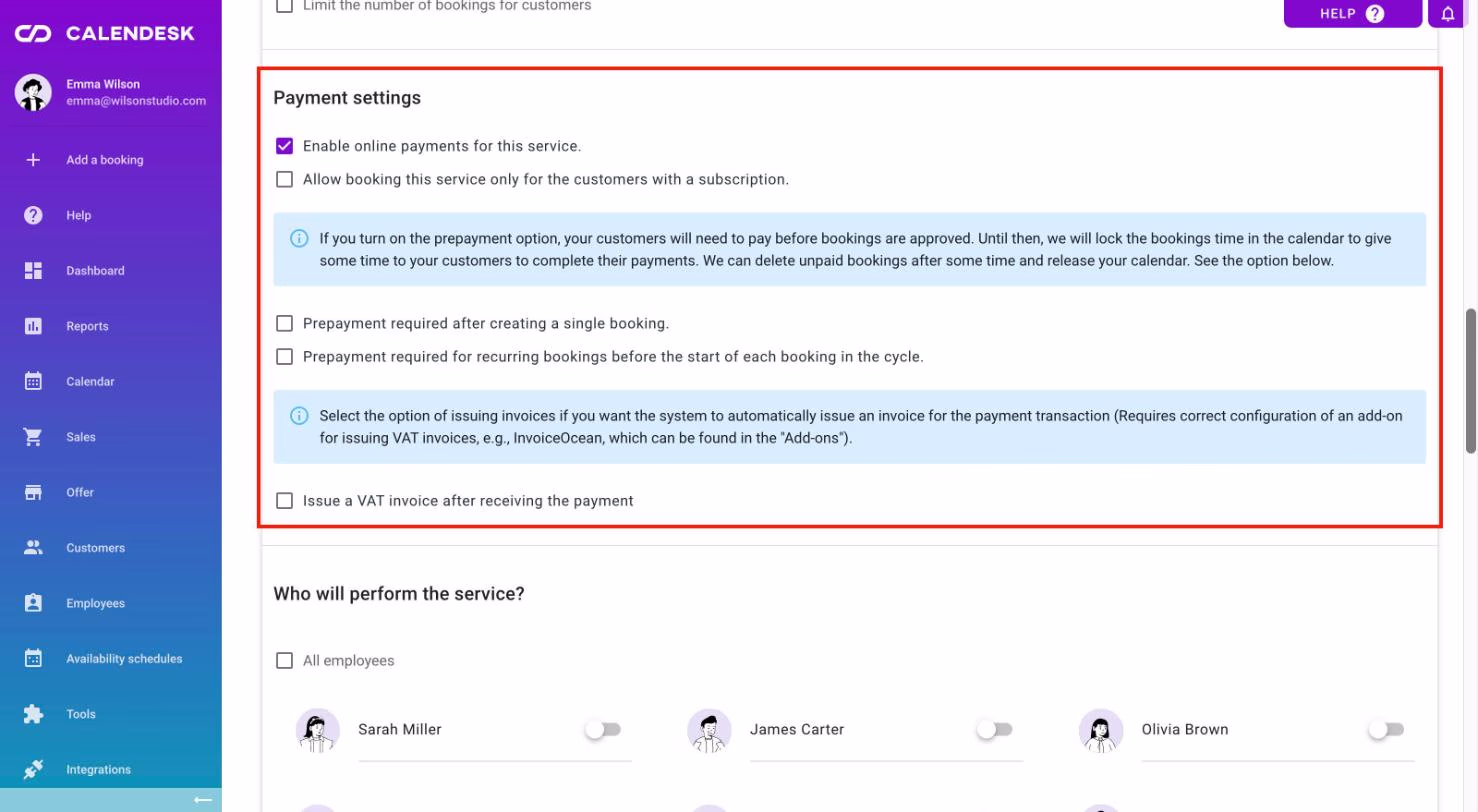Viewport: 1478px width, 812px height.
Task: Open the Tools puzzle-piece icon
Action: click(33, 714)
